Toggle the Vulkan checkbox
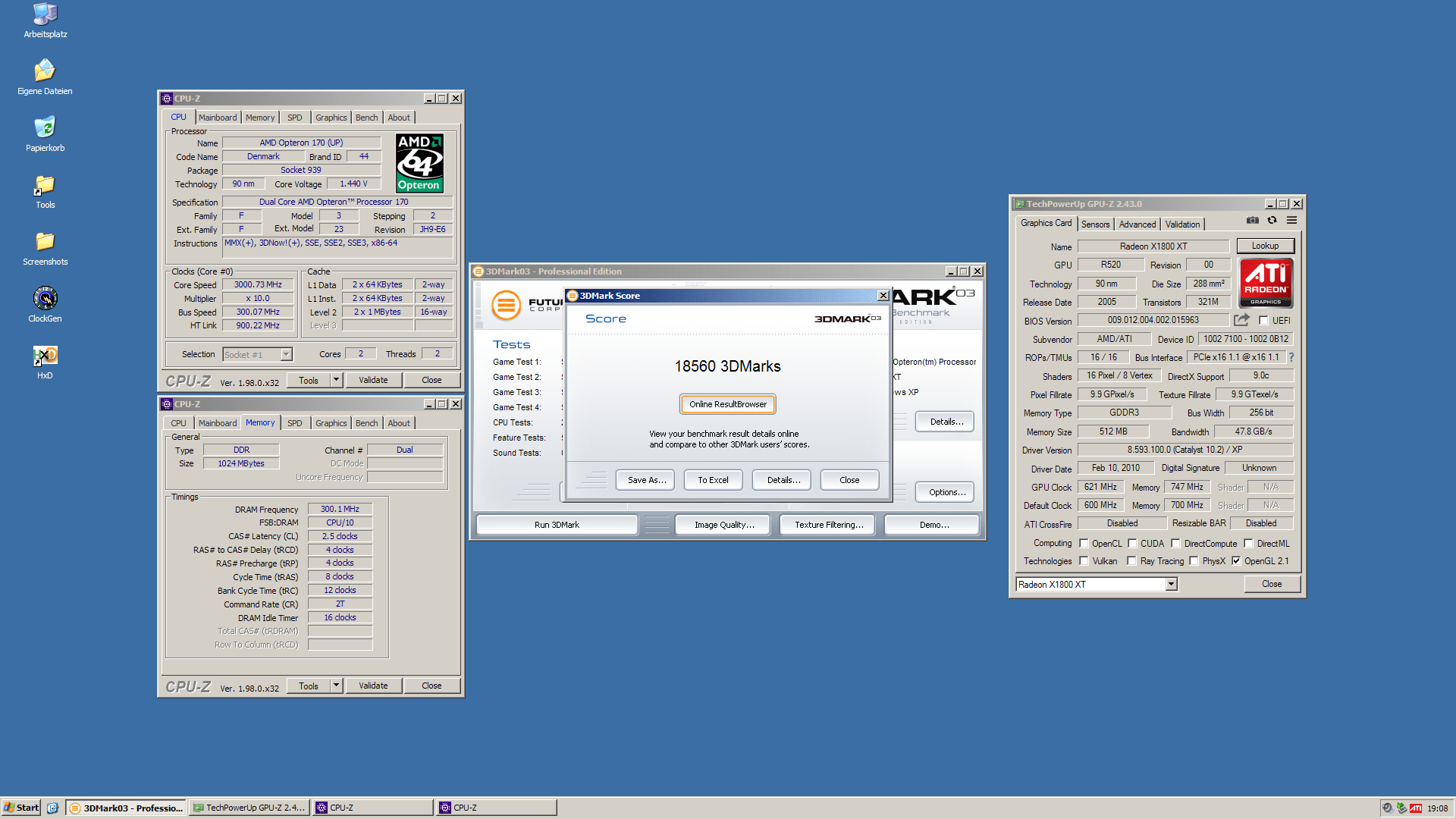 (x=1084, y=560)
